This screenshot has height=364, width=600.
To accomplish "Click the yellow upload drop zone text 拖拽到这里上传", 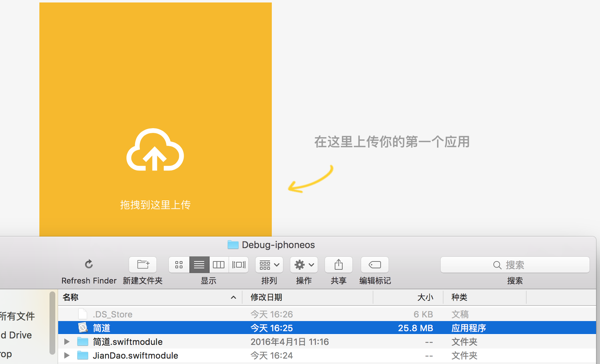I will point(155,205).
